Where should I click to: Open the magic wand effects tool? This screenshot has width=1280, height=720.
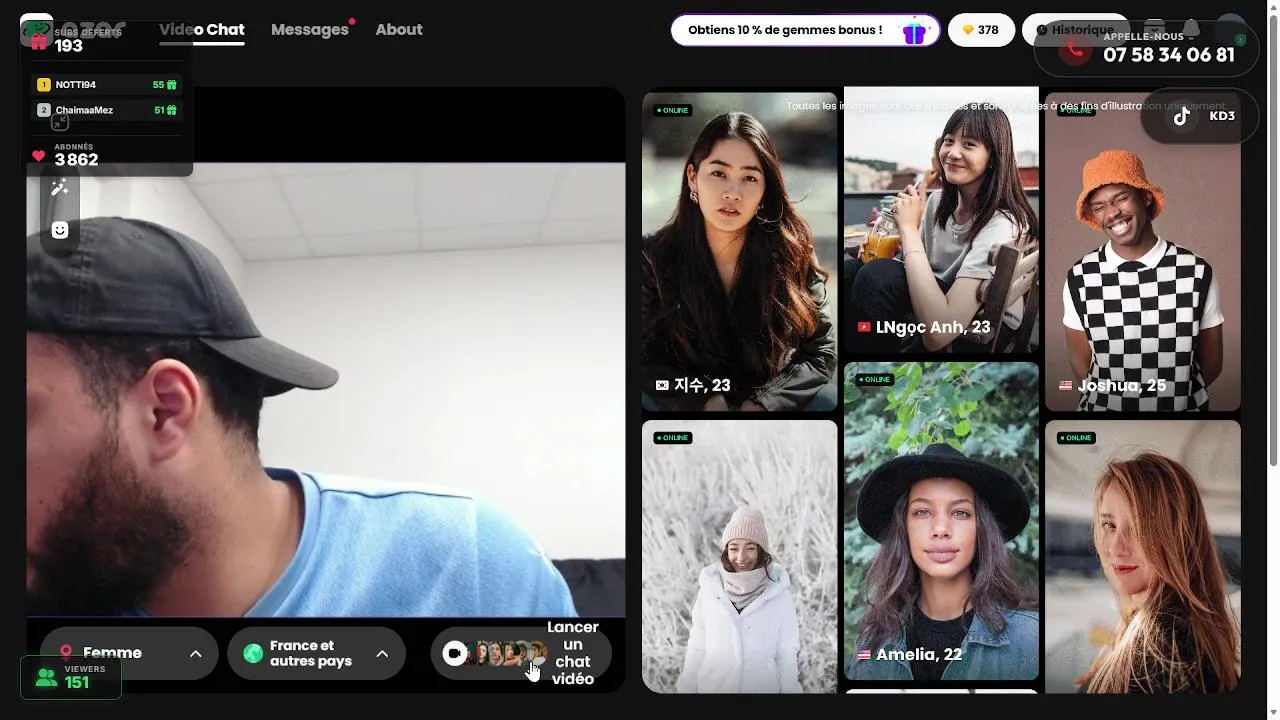coord(60,187)
